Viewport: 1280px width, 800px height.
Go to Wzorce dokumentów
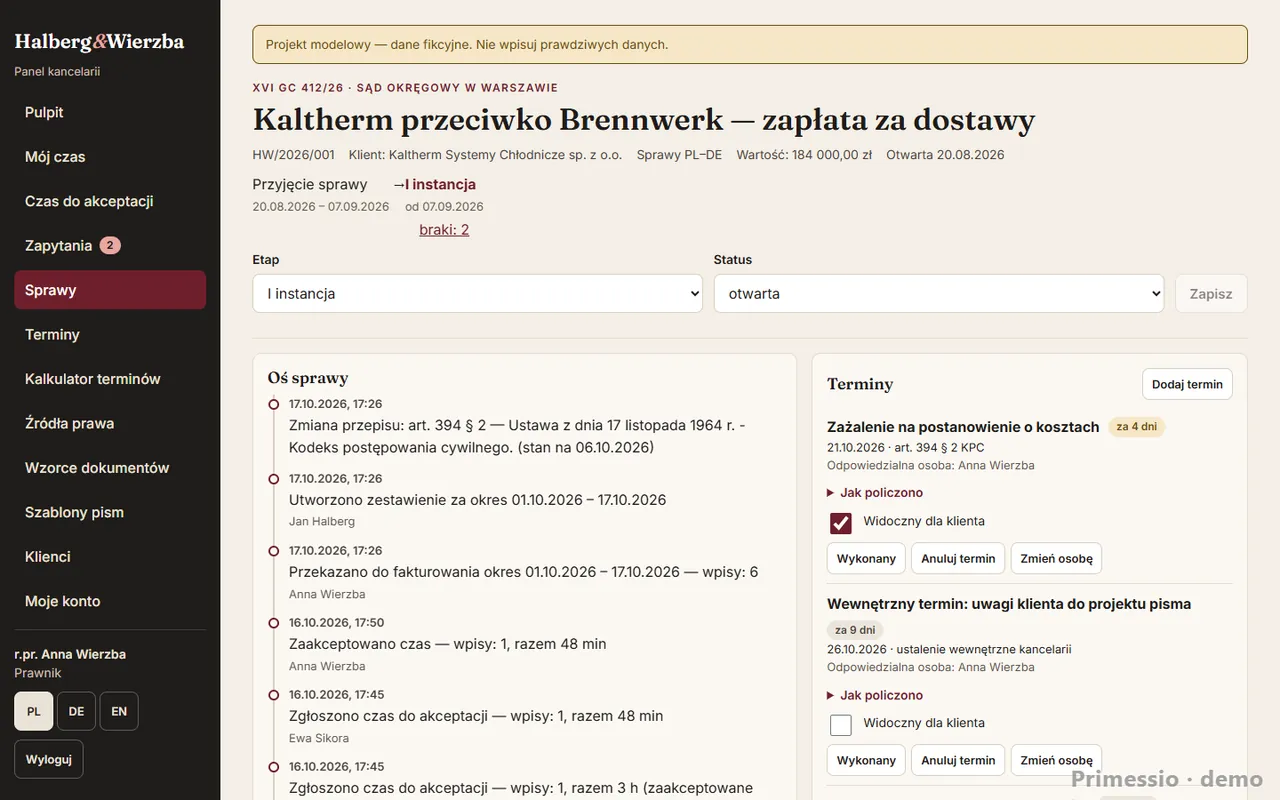click(x=110, y=468)
